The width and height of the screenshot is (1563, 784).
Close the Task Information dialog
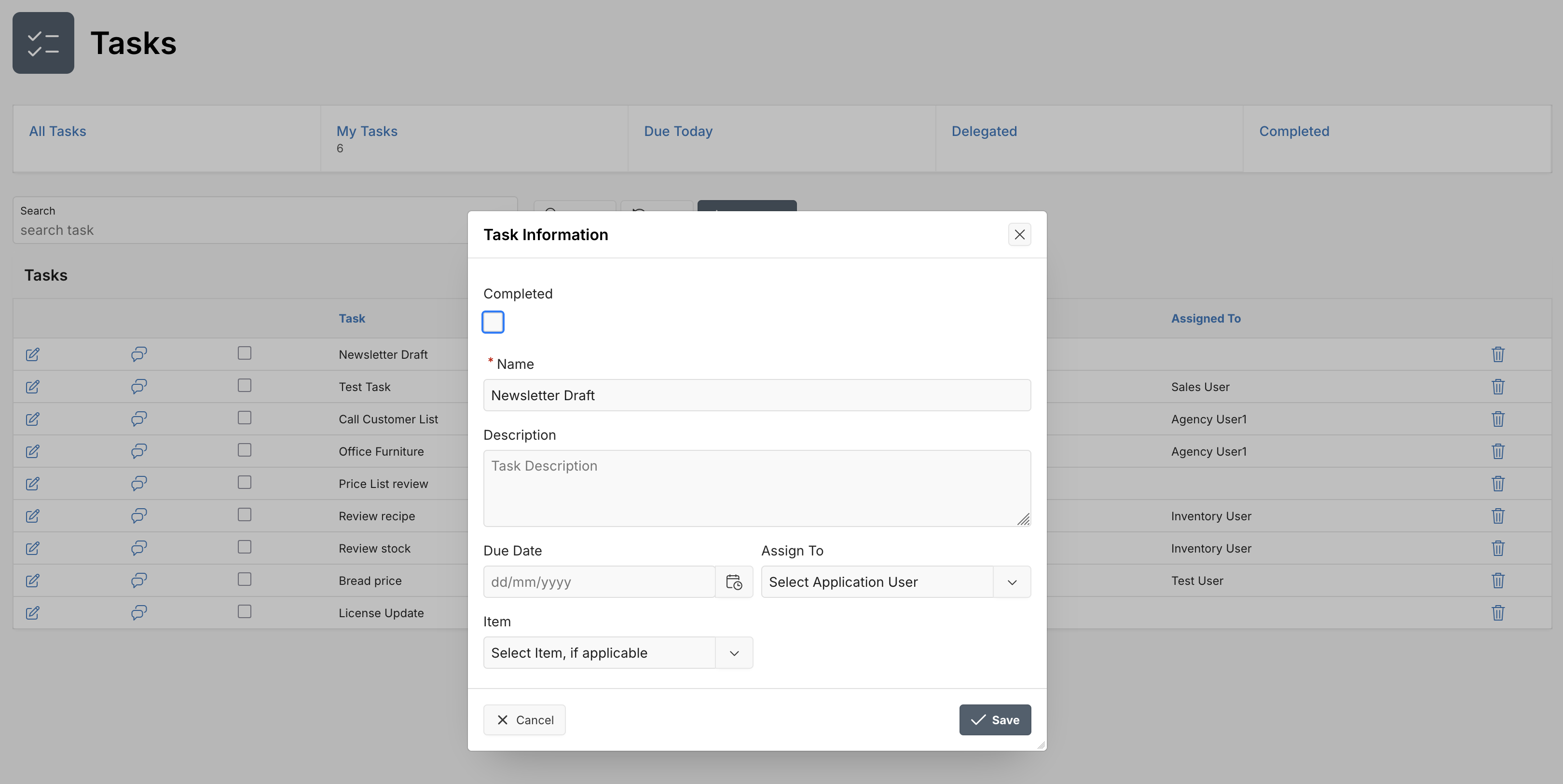tap(1019, 235)
